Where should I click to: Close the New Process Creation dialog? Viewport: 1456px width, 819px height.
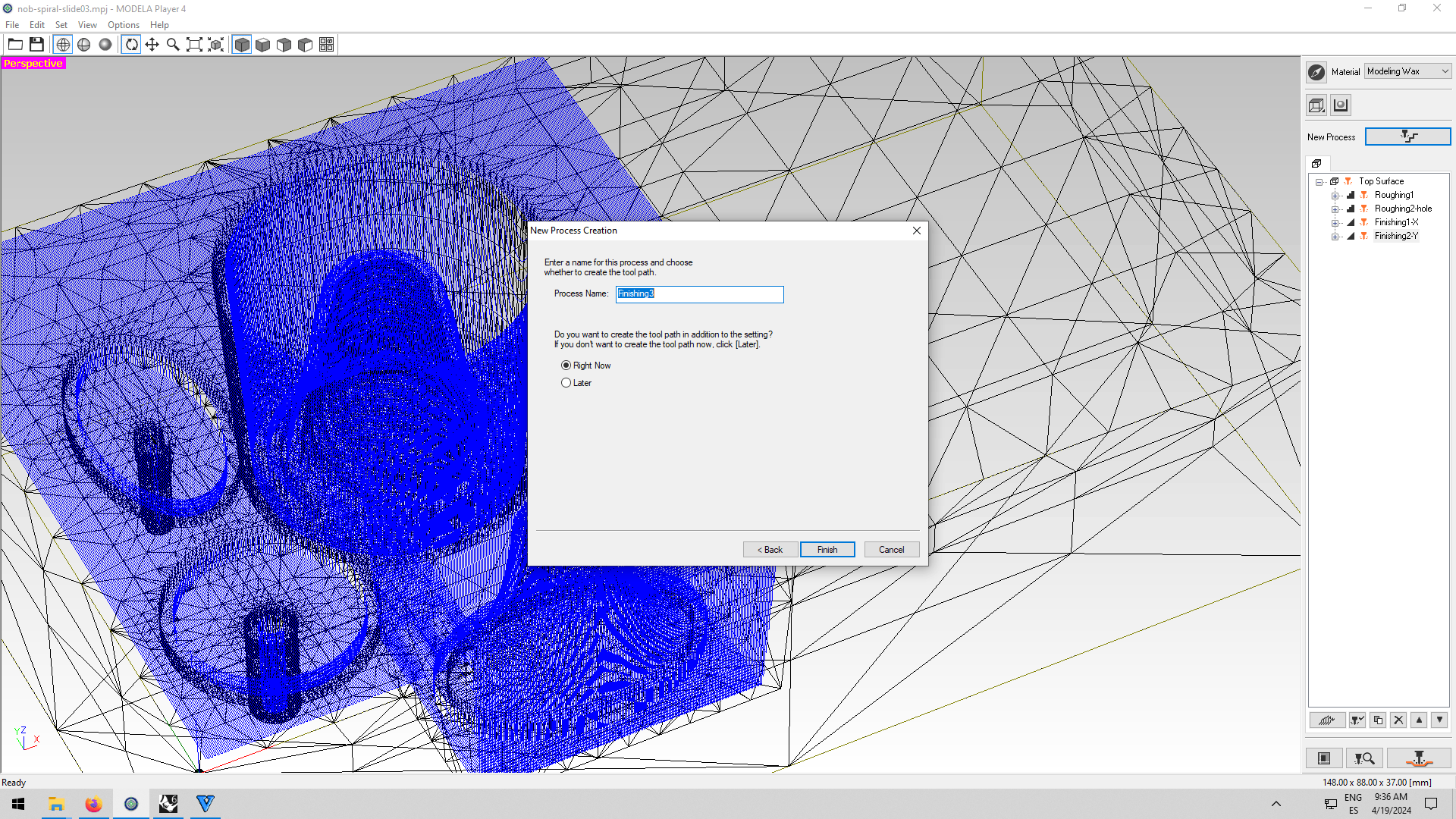coord(917,231)
